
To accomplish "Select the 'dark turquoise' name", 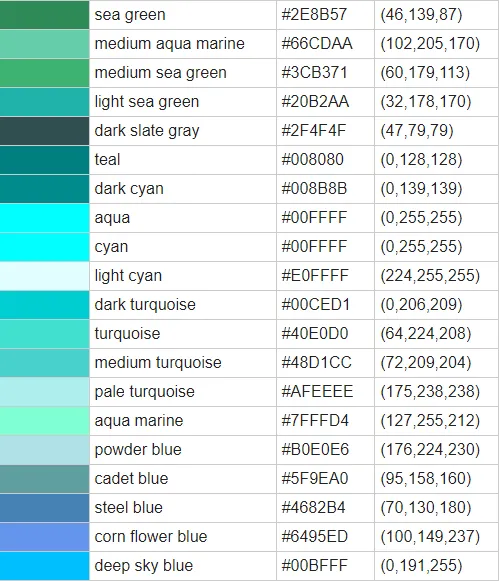I will tap(145, 305).
